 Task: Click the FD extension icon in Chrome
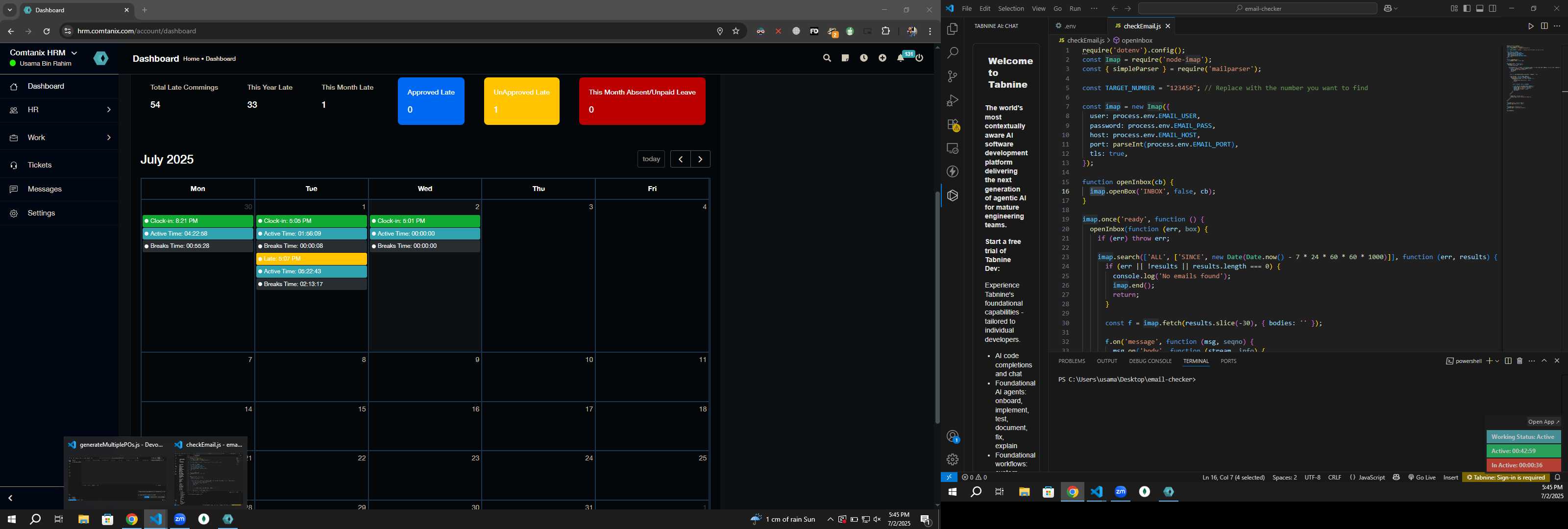814,31
